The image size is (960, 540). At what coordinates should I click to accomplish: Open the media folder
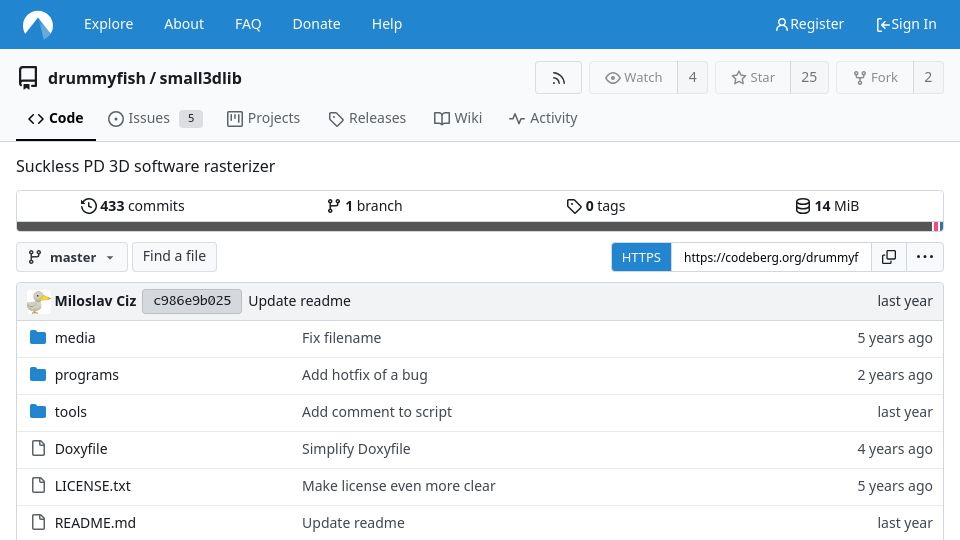(x=75, y=337)
